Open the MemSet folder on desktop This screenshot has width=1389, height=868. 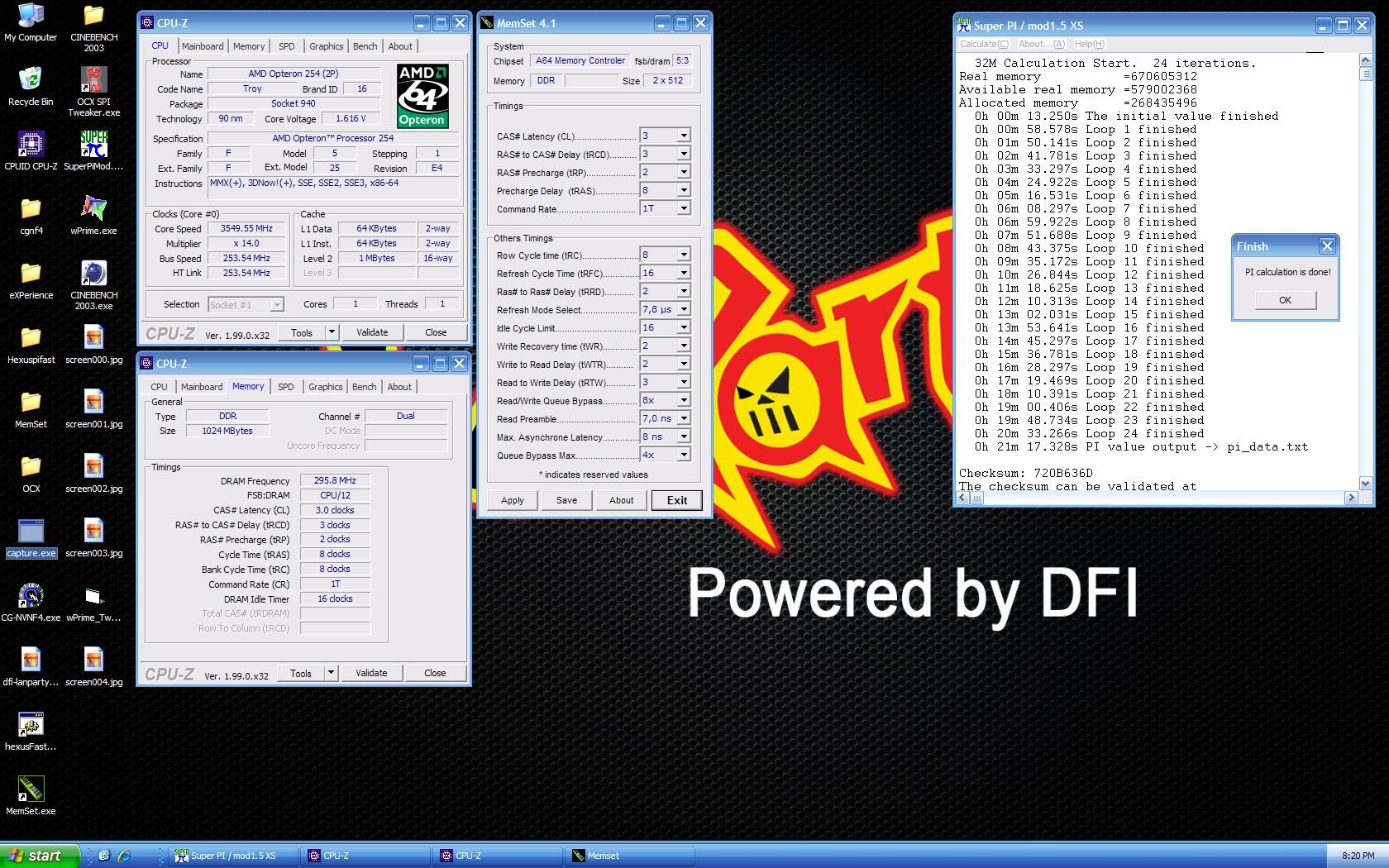pos(31,408)
